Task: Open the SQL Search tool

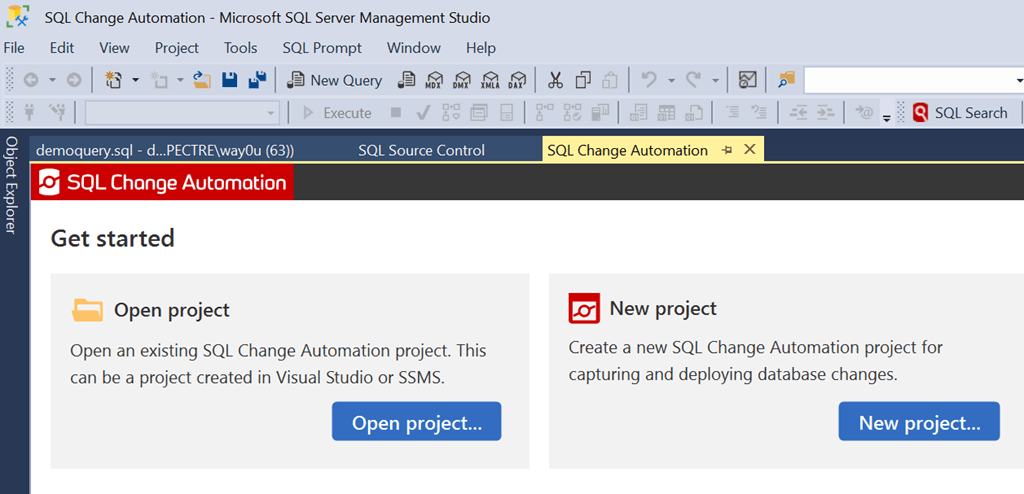Action: [x=961, y=113]
